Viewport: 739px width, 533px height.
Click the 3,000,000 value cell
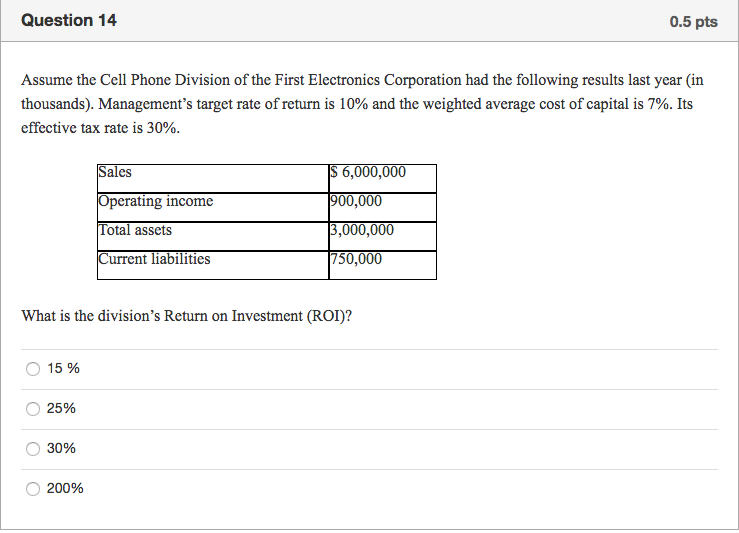click(x=382, y=231)
